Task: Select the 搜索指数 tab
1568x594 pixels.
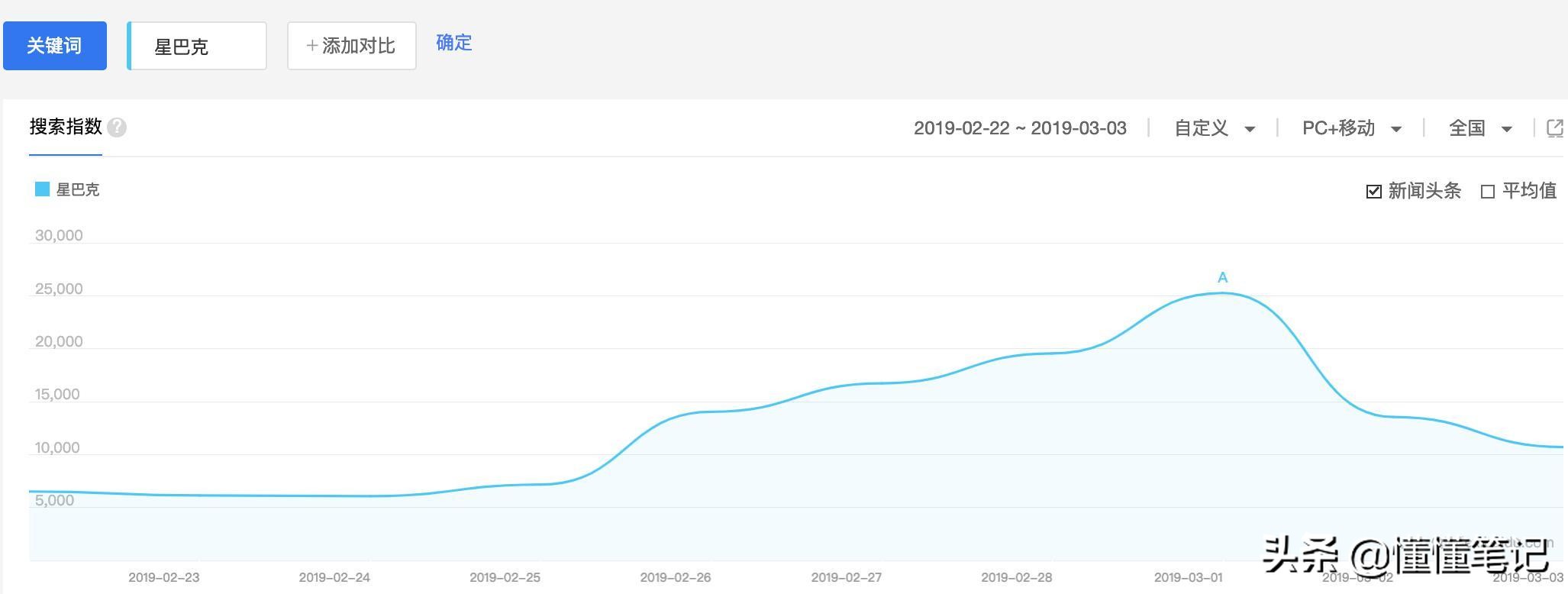Action: [x=66, y=127]
